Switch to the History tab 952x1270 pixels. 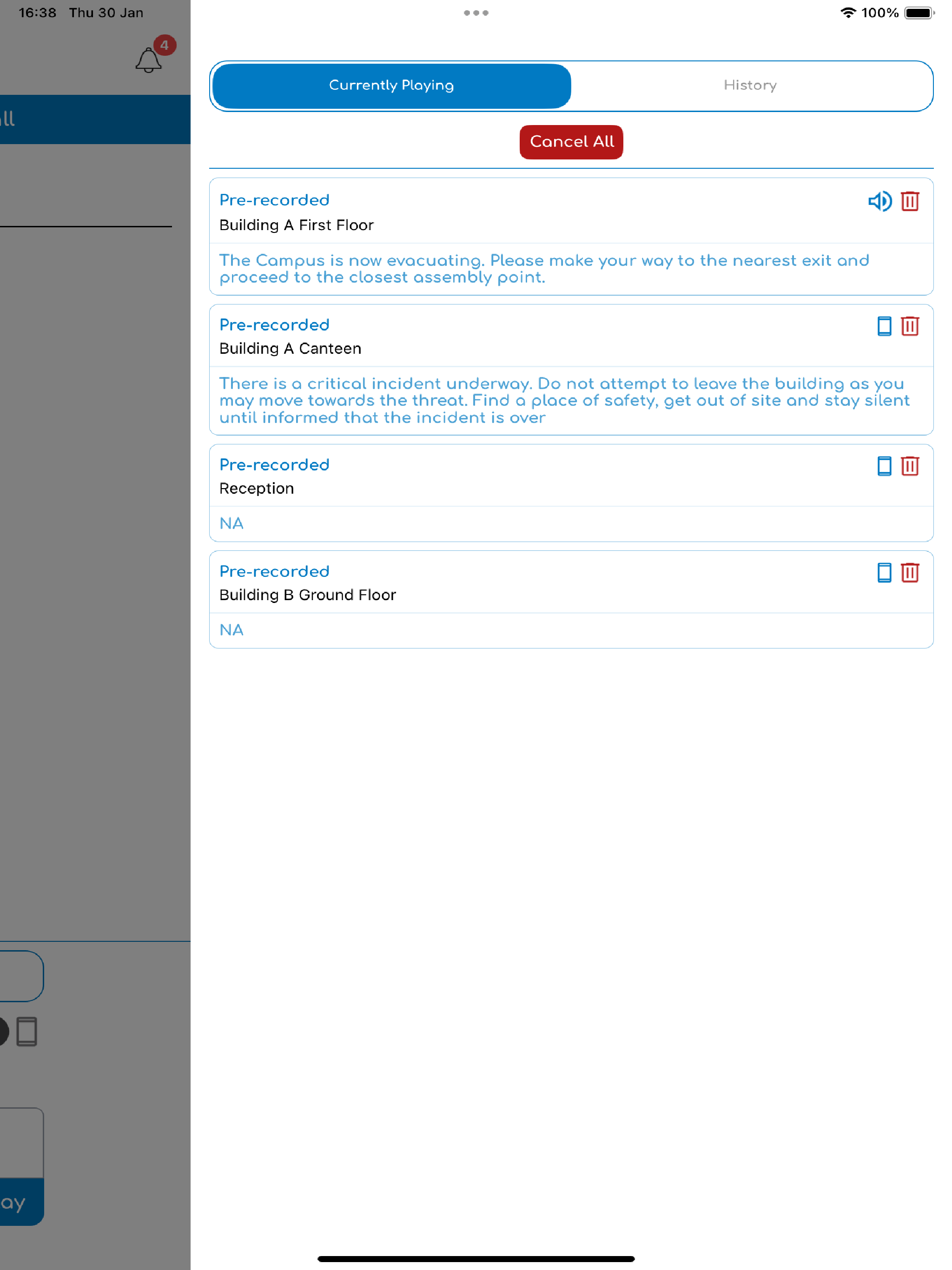pyautogui.click(x=750, y=86)
